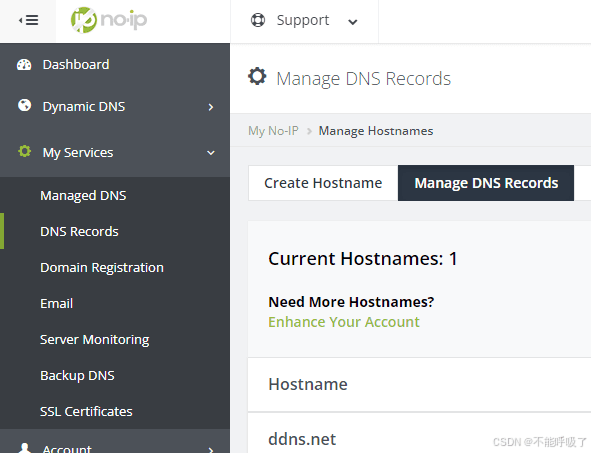Open DNS Records submenu item
Image resolution: width=591 pixels, height=453 pixels.
click(x=79, y=231)
